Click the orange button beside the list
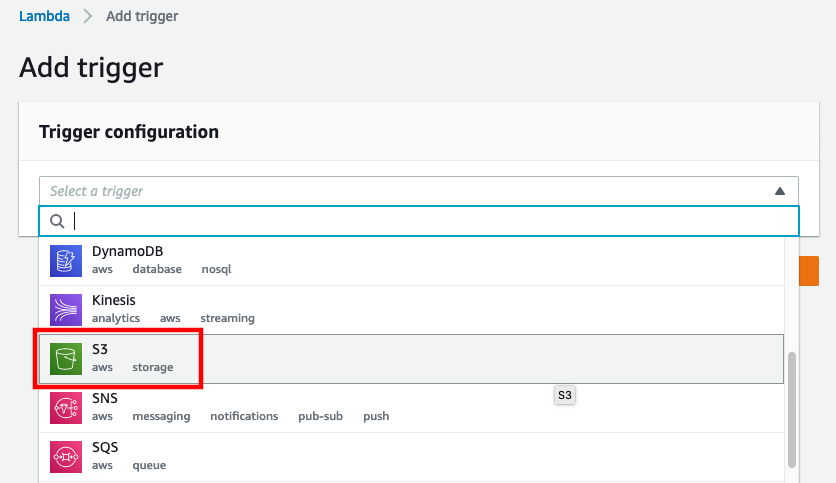 809,271
